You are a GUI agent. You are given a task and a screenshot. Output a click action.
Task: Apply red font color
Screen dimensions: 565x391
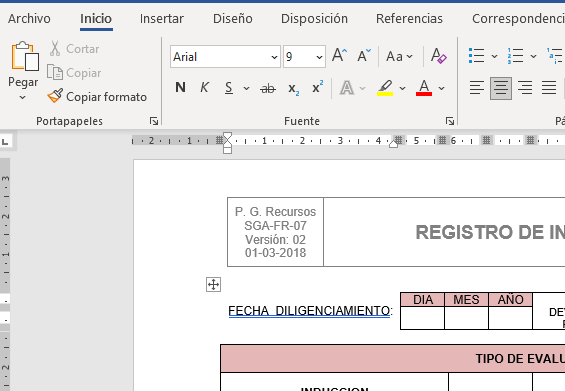pos(424,88)
